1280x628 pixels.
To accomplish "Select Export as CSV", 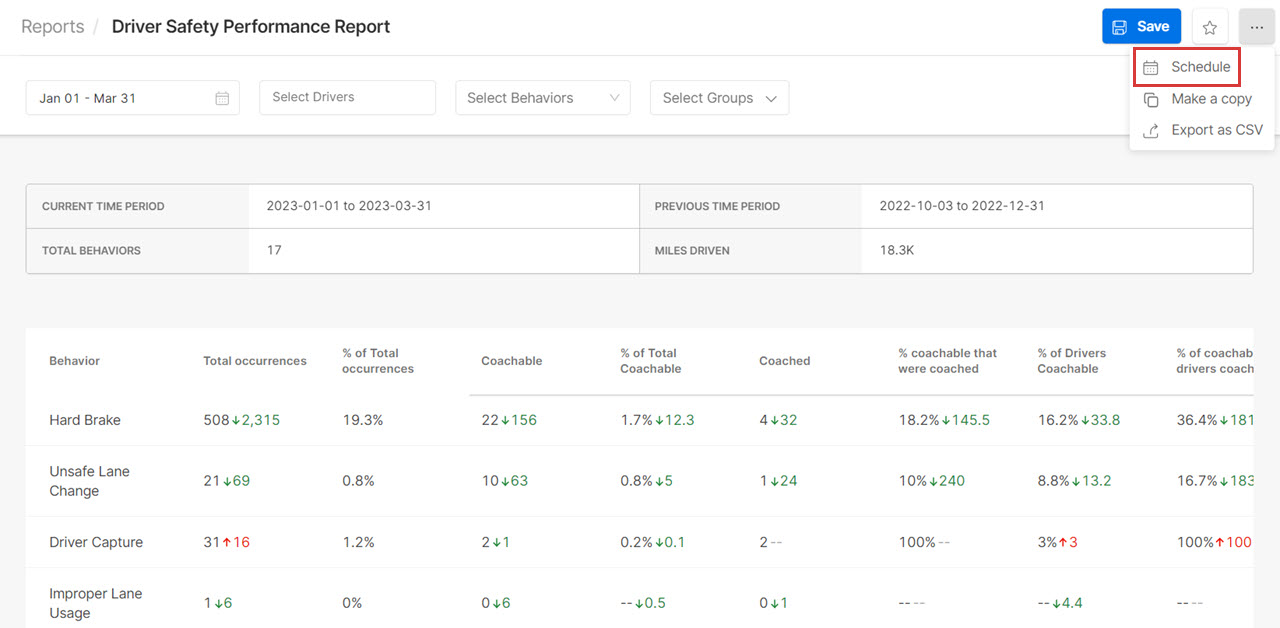I will [1216, 129].
